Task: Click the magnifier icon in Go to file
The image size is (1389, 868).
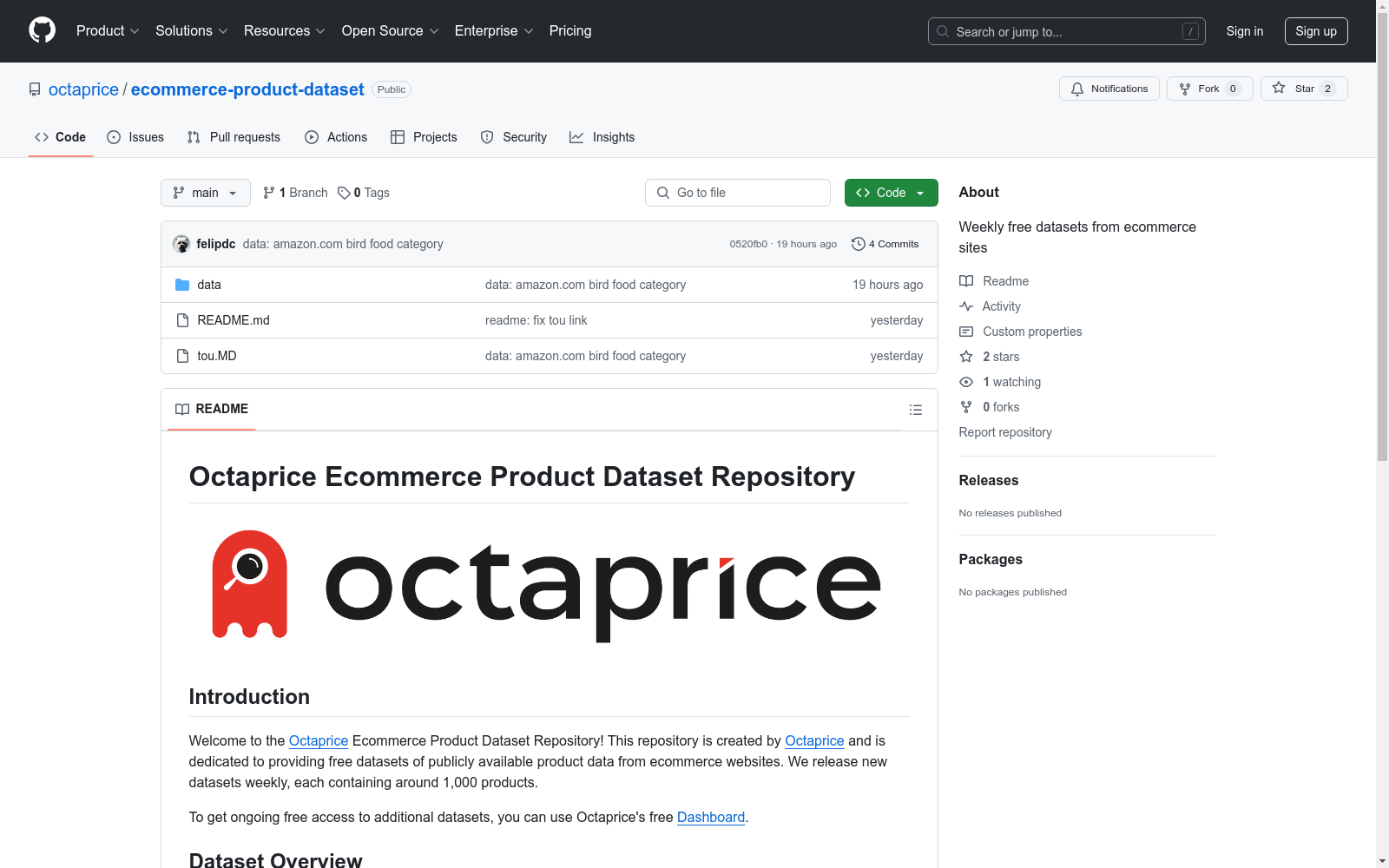Action: click(663, 193)
